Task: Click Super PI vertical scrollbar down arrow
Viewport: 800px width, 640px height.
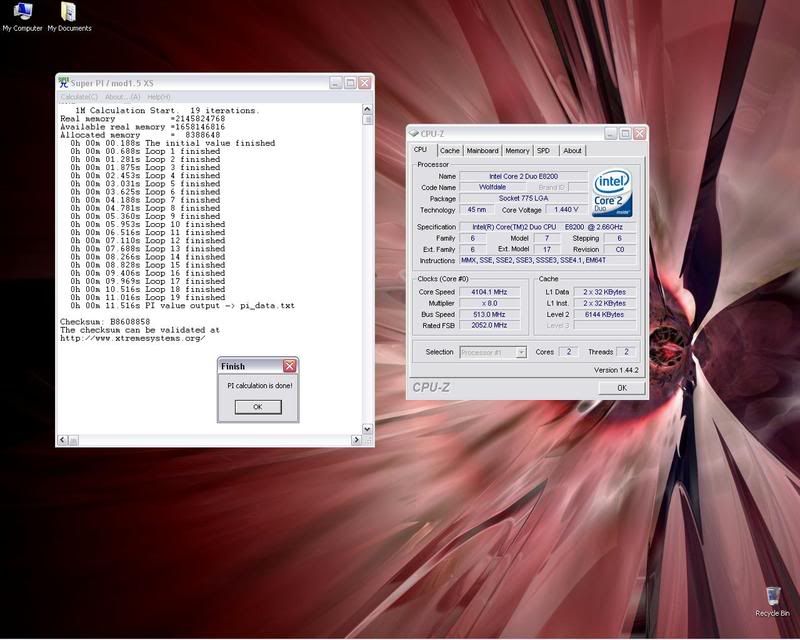Action: click(367, 429)
